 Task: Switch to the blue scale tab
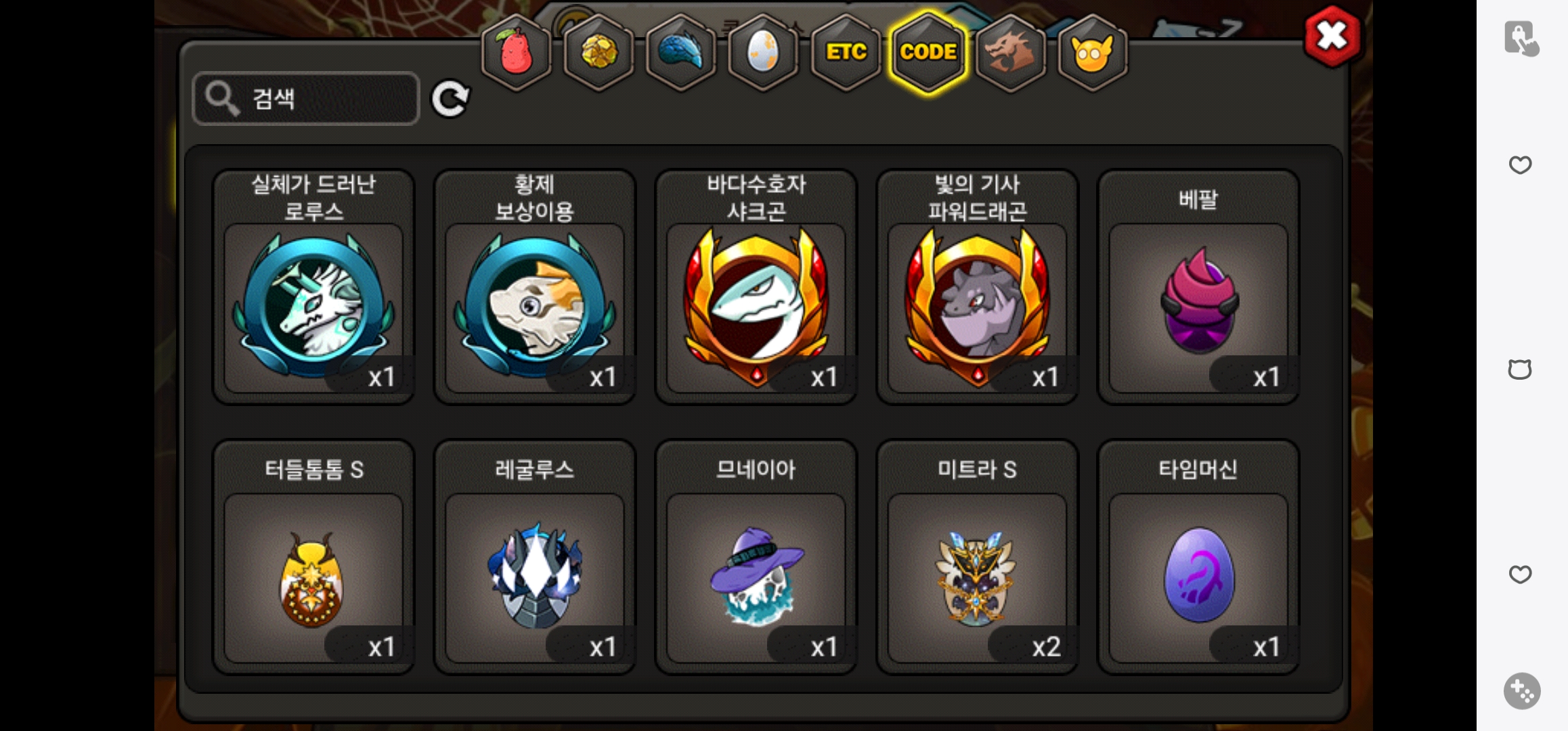tap(681, 52)
